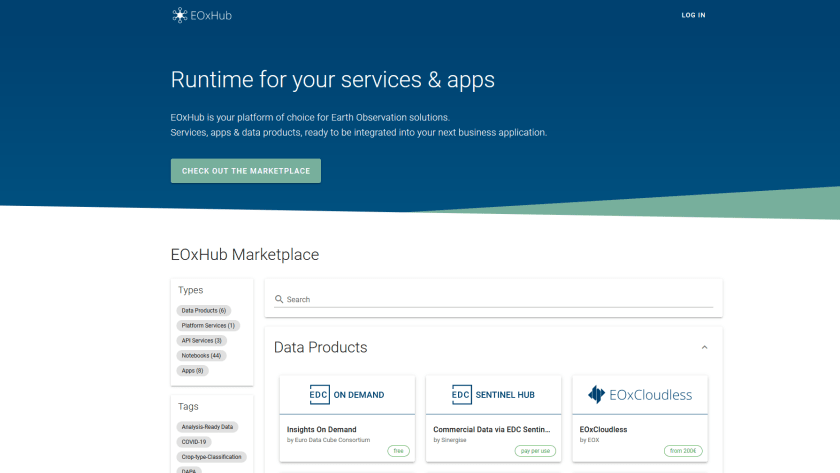The width and height of the screenshot is (840, 473).
Task: Open the EDC Sentinel Hub logo image
Action: point(493,395)
